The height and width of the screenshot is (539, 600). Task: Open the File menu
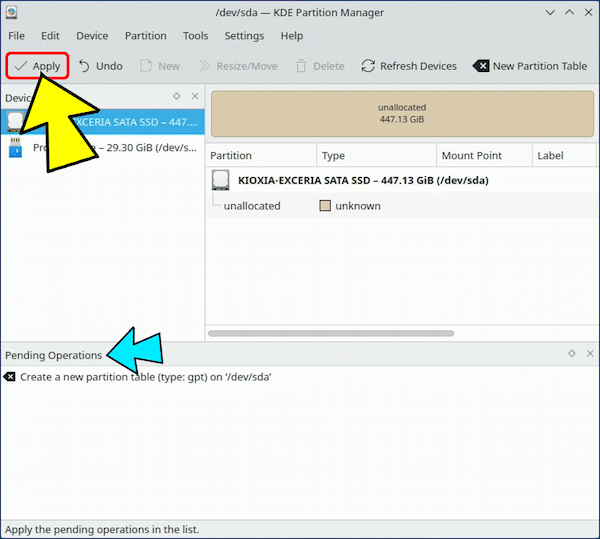tap(16, 36)
